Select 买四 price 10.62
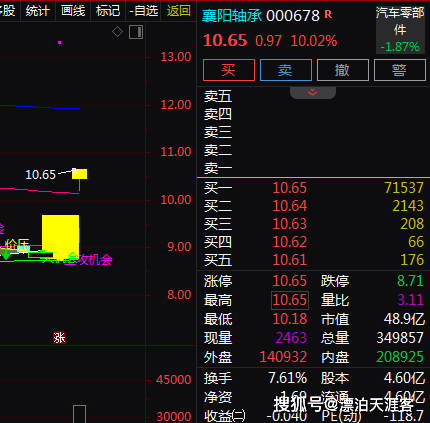This screenshot has height=423, width=430. click(x=290, y=242)
